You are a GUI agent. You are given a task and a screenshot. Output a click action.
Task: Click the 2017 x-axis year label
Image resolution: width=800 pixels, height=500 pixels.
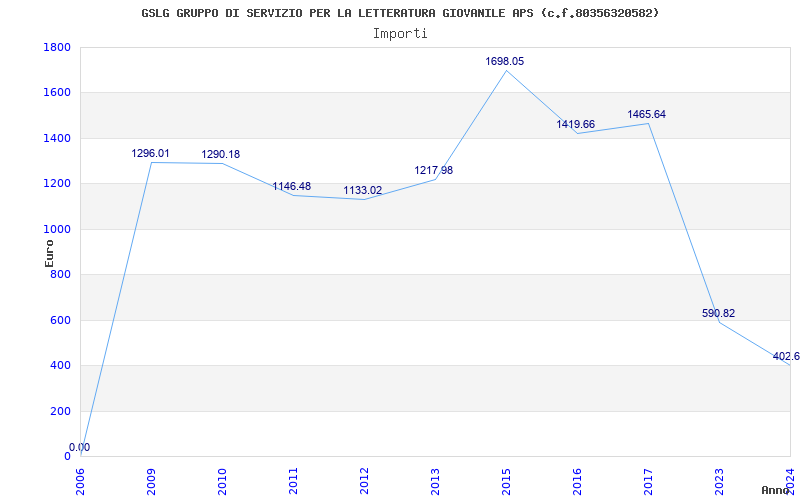(648, 482)
